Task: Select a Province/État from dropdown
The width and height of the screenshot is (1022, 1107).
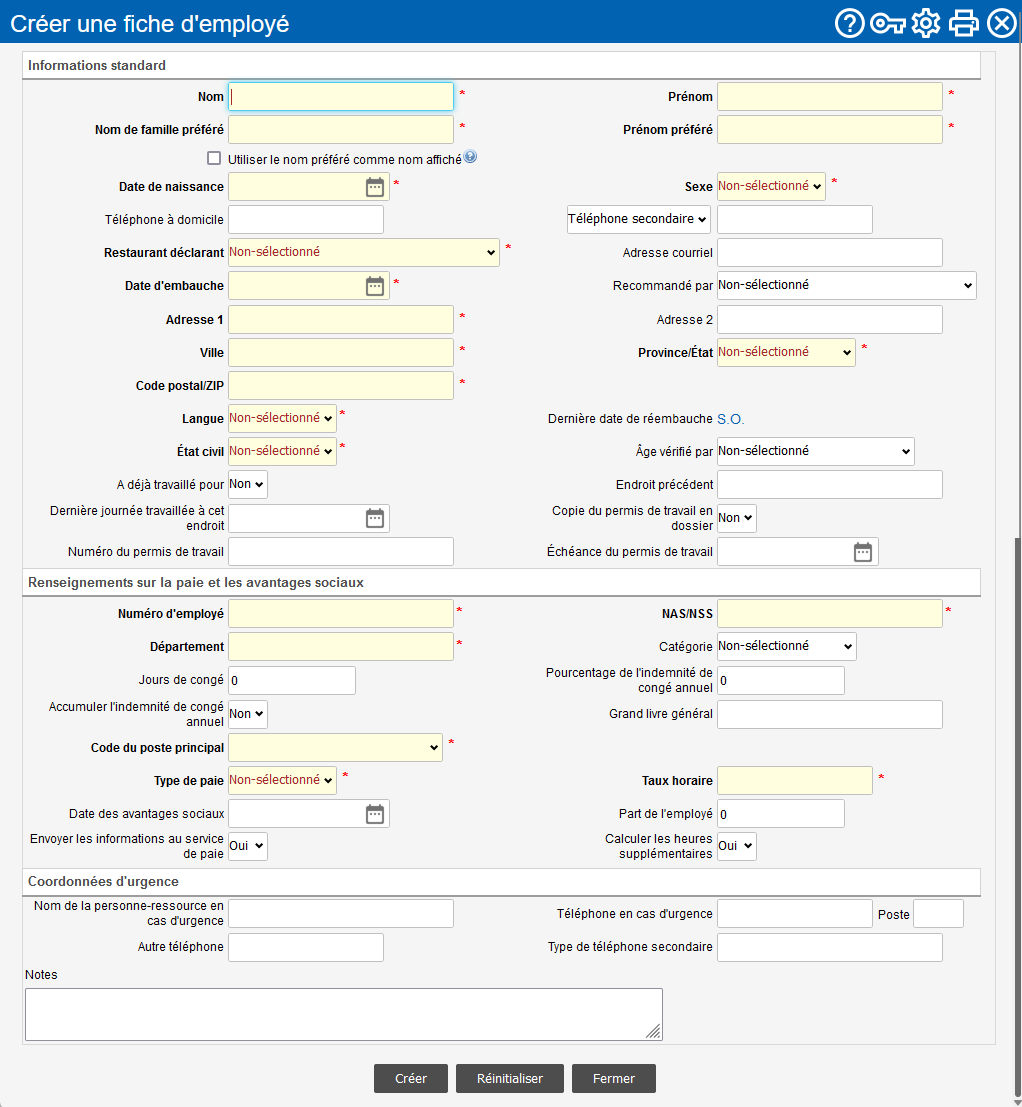Action: point(786,352)
